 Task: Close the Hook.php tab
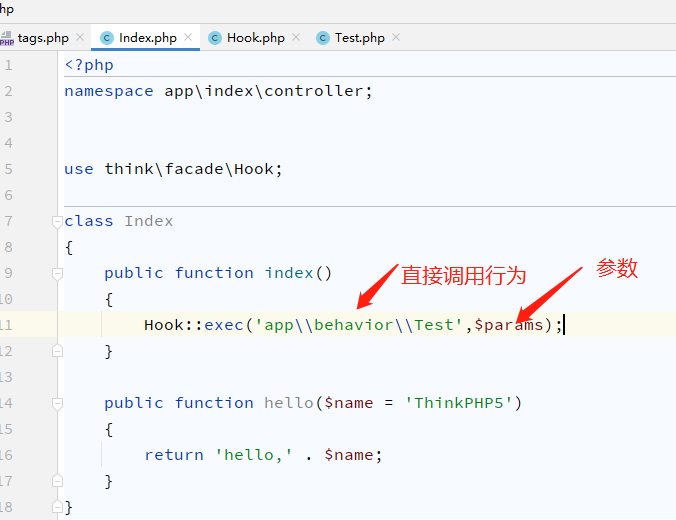(296, 38)
